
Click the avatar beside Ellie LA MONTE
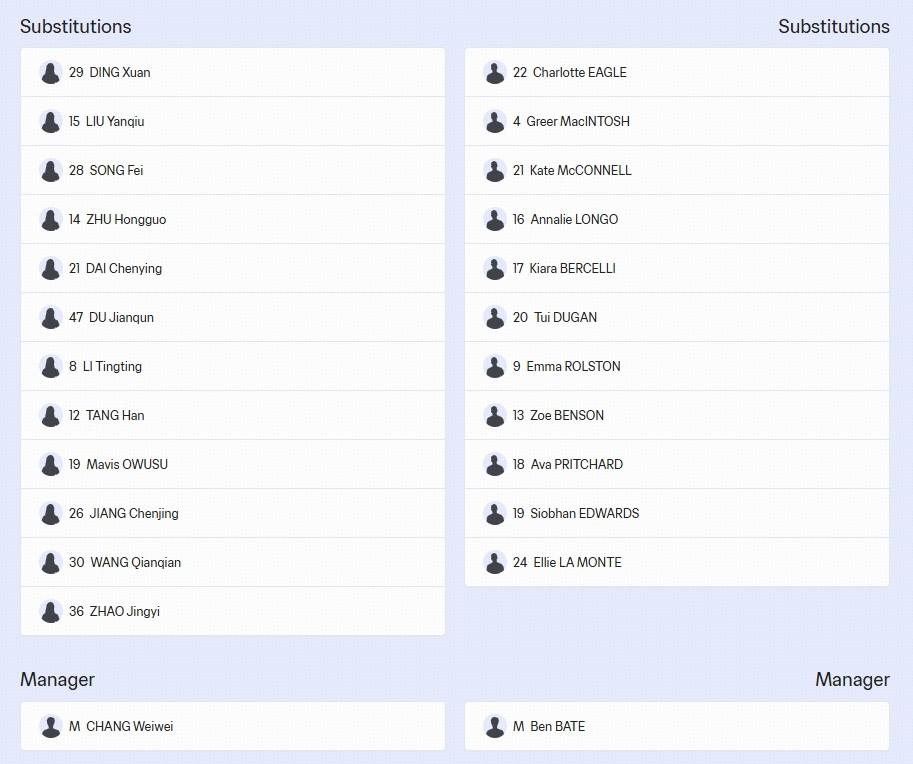495,563
